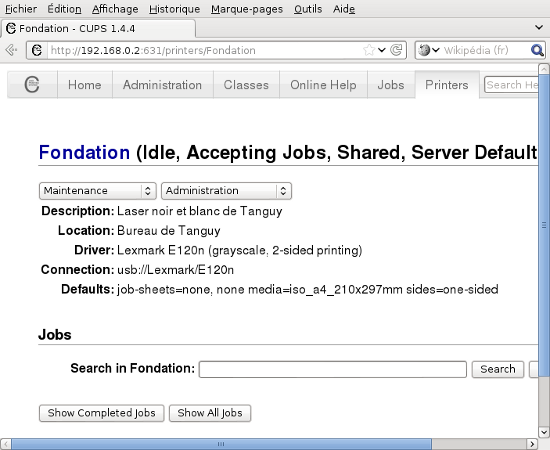Open the Administration dropdown below printer title

226,191
